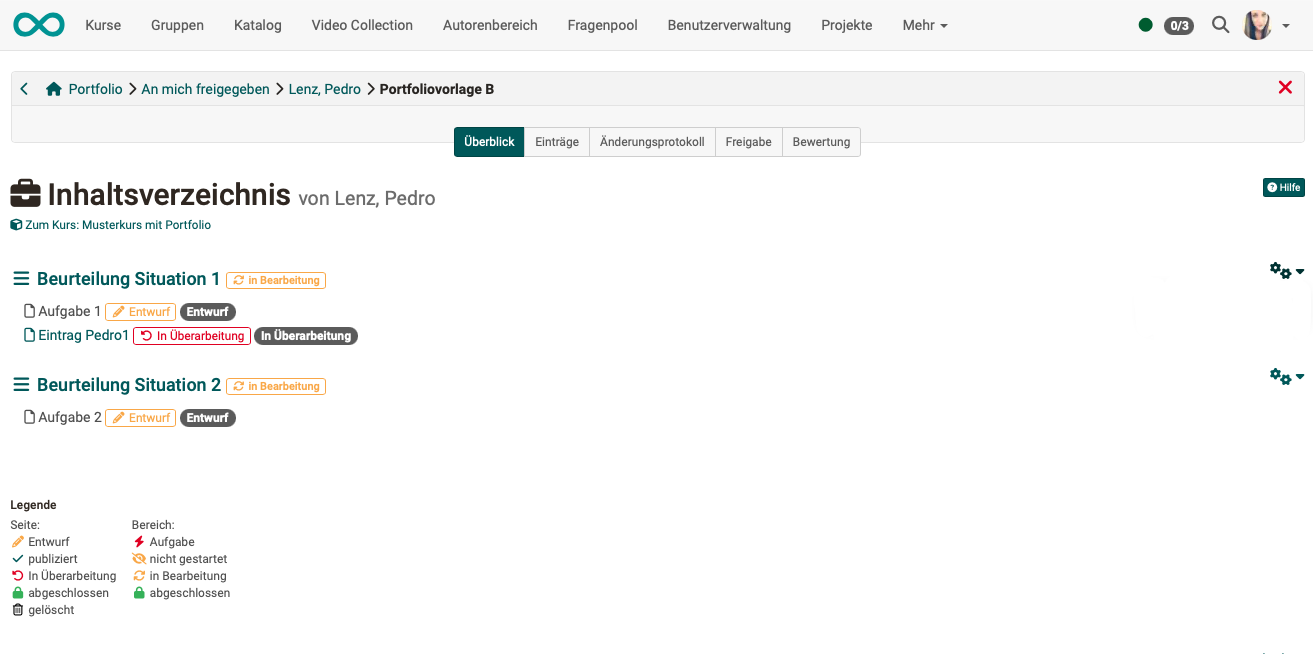This screenshot has height=654, width=1313.
Task: Open gear menu for Beurteilung Situation 1
Action: [1286, 271]
